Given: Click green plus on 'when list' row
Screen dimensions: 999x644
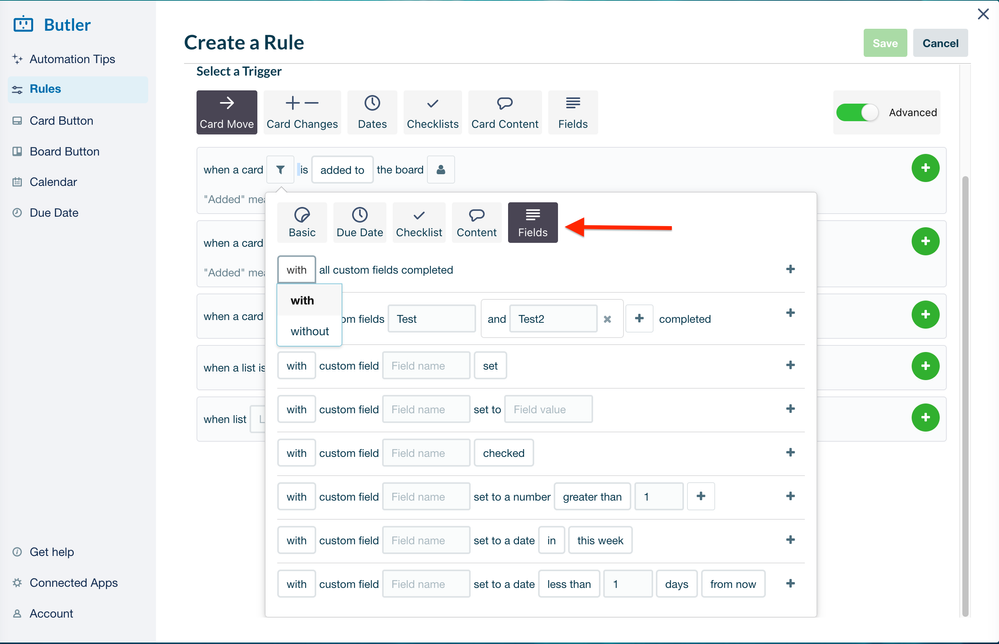Looking at the screenshot, I should 925,418.
